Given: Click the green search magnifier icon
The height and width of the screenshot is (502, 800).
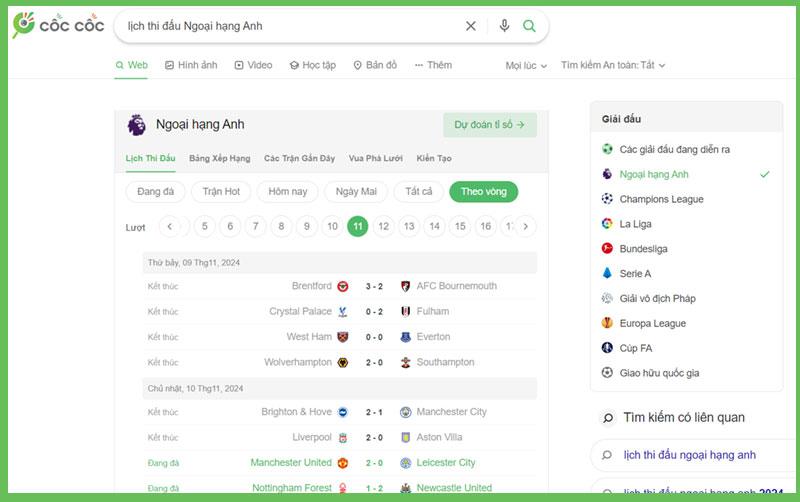Looking at the screenshot, I should (x=529, y=26).
